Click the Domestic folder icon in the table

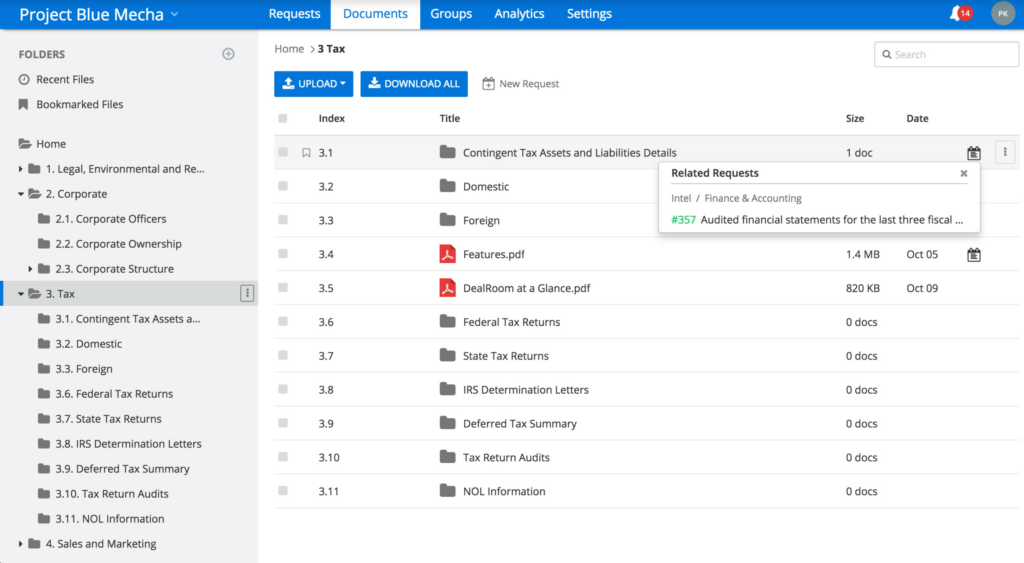tap(447, 186)
